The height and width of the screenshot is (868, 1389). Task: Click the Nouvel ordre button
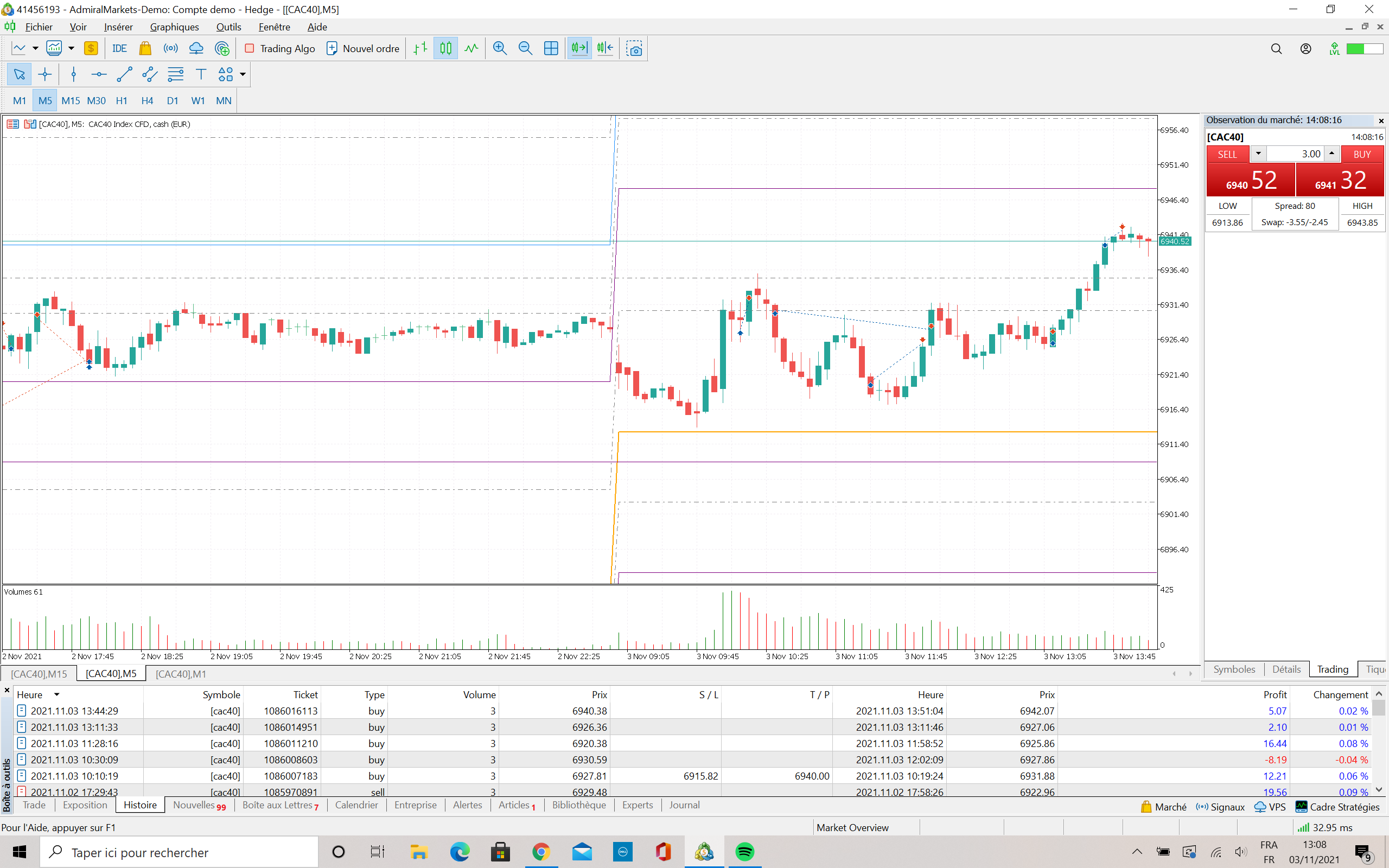pos(363,49)
